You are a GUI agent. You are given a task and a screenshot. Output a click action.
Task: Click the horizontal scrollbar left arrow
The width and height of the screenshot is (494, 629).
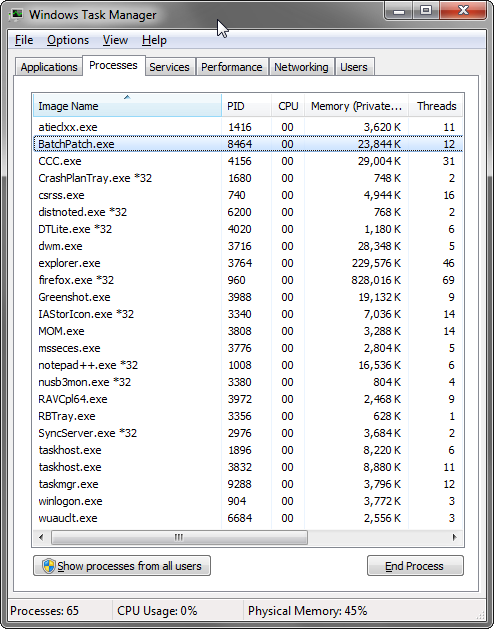(41, 537)
